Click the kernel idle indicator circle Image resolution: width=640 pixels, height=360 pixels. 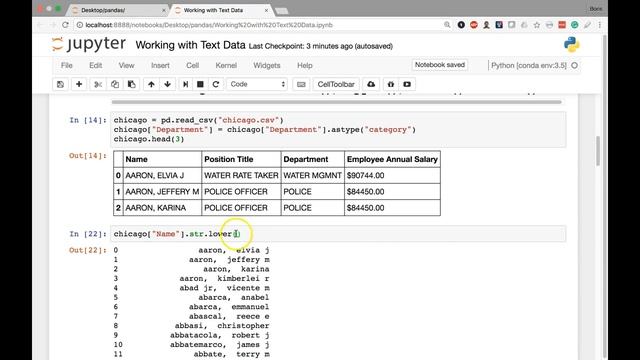pyautogui.click(x=574, y=65)
